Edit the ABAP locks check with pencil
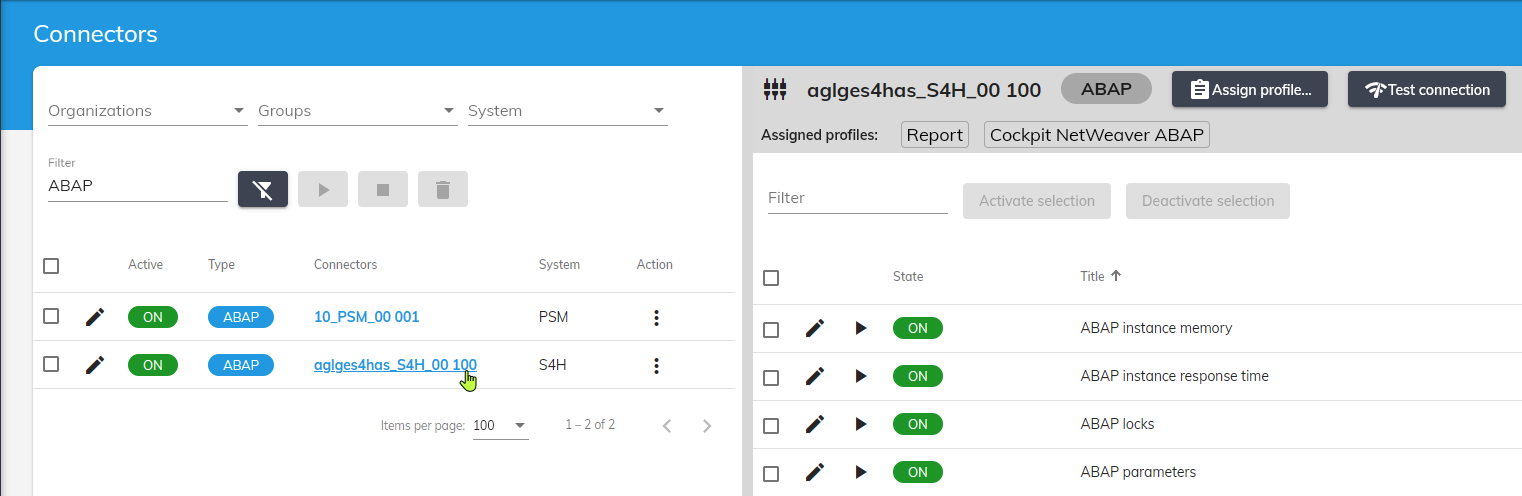Screen dimensions: 1522x496 tap(815, 424)
